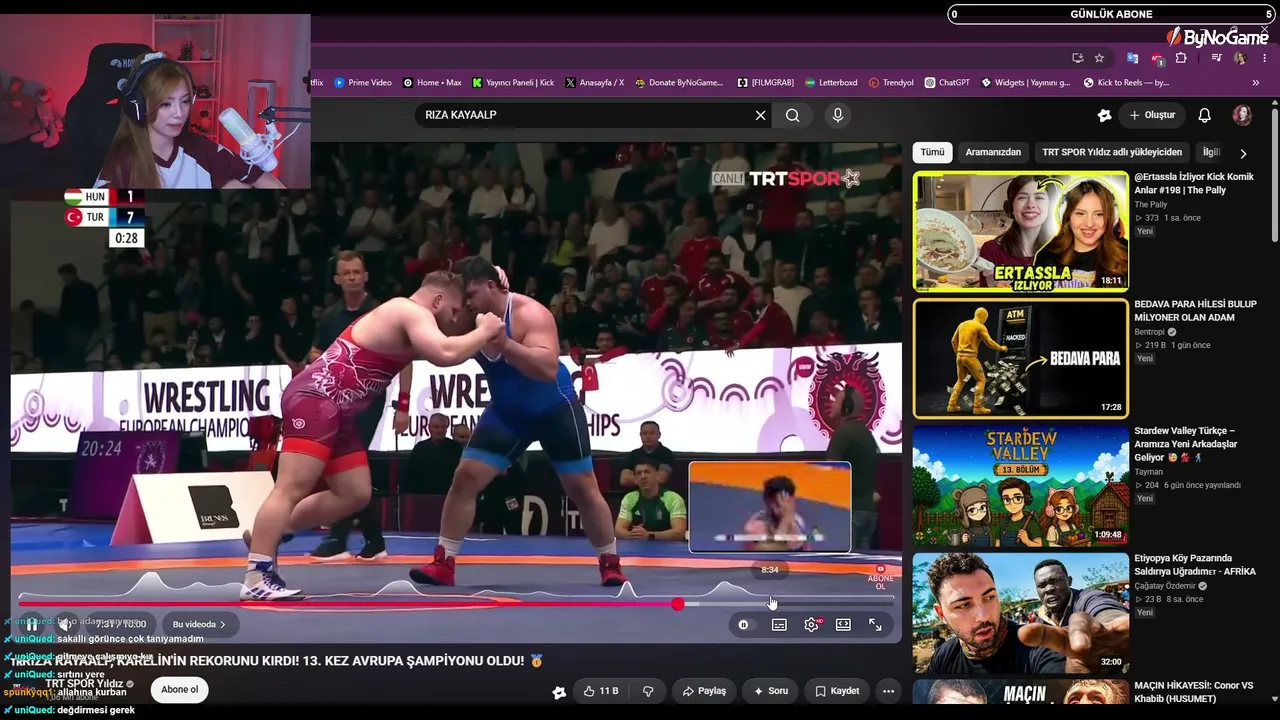Click the Oluştur create button

point(1152,115)
